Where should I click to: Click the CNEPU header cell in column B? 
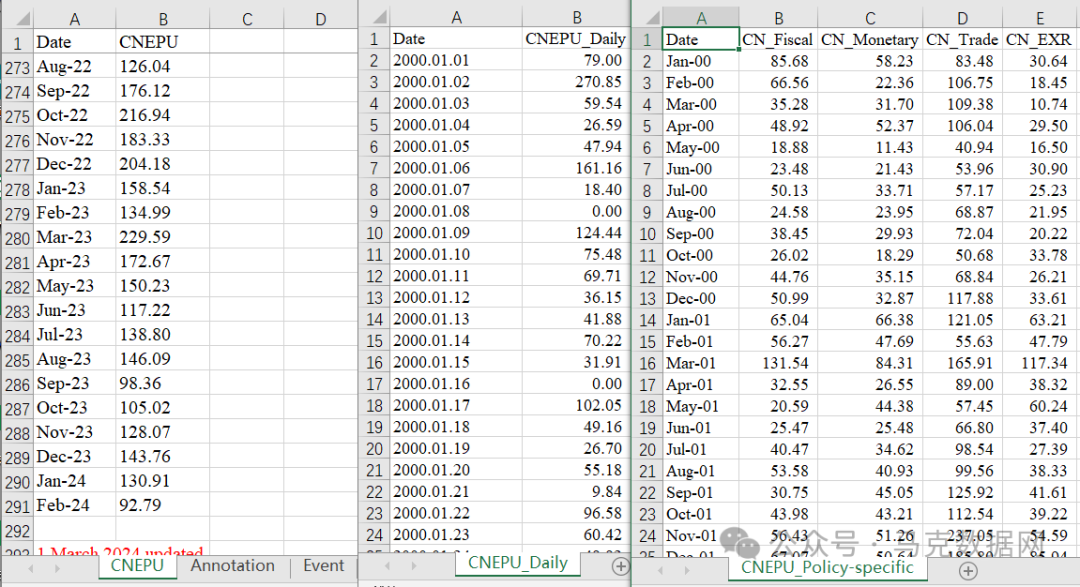coord(163,42)
